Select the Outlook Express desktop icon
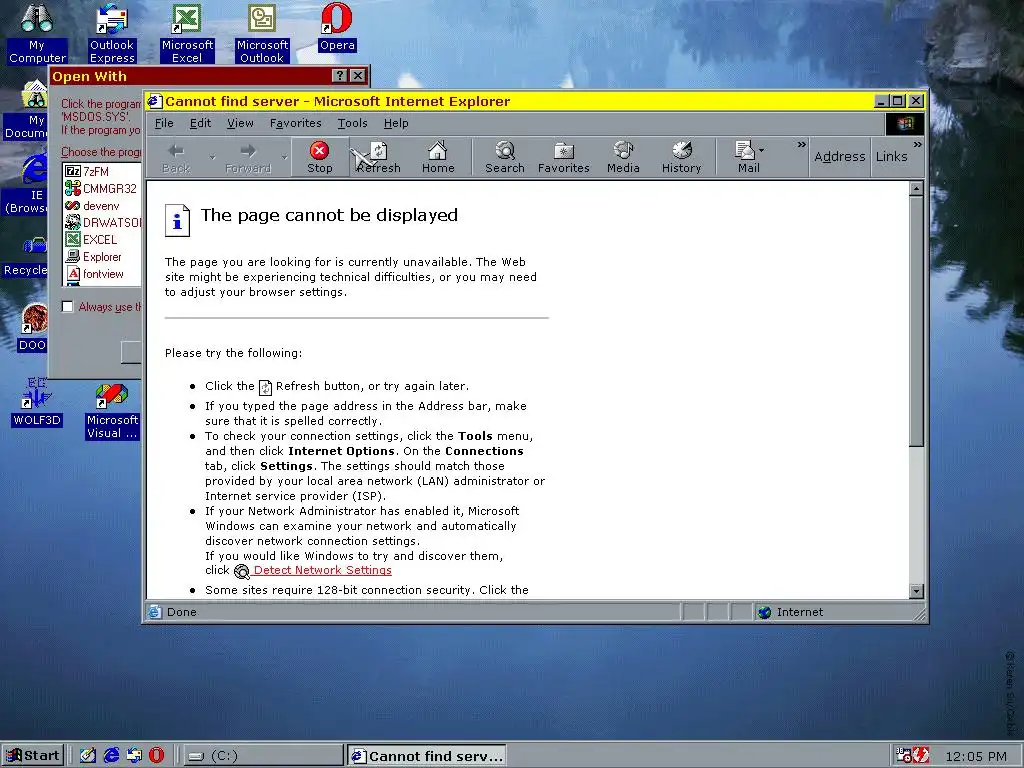This screenshot has width=1024, height=768. pos(112,33)
